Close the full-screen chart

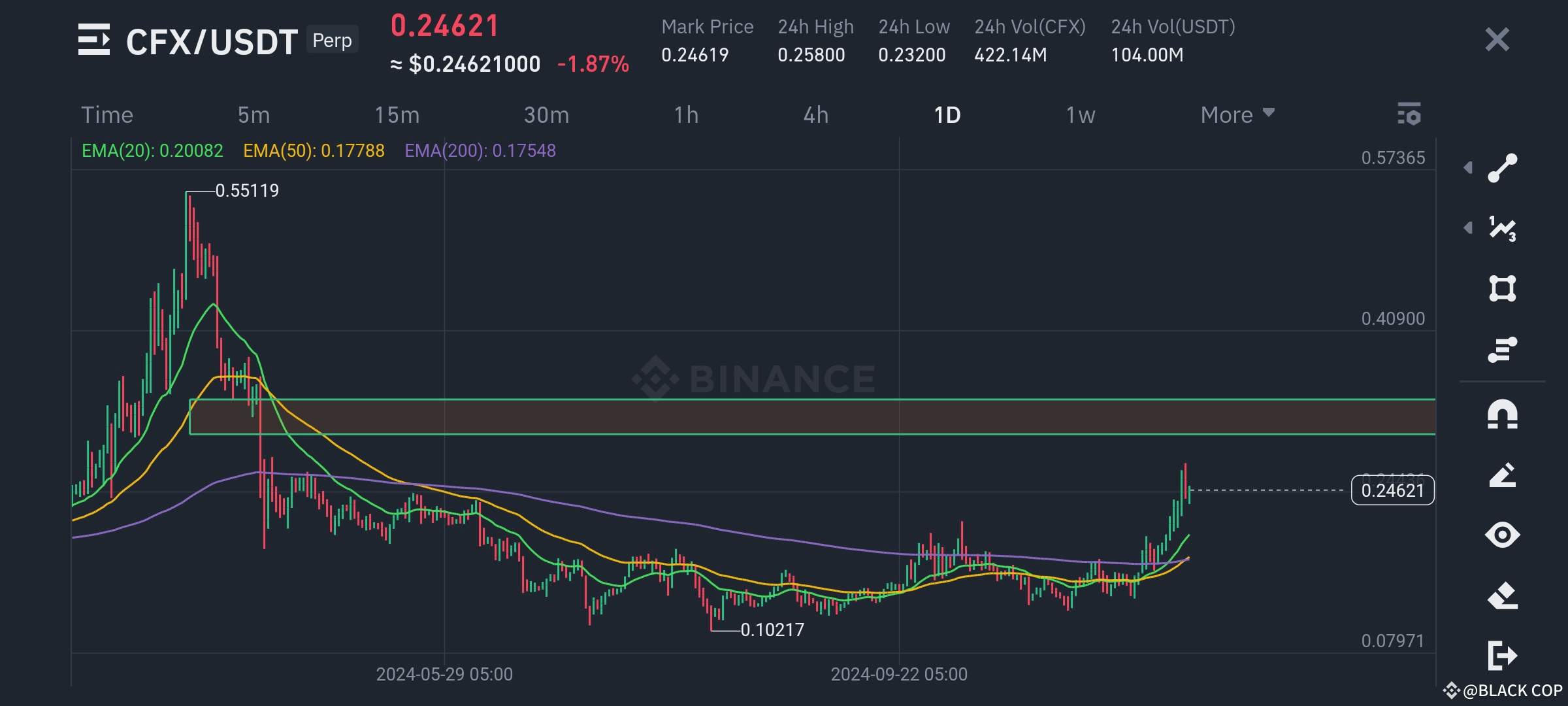click(x=1497, y=40)
